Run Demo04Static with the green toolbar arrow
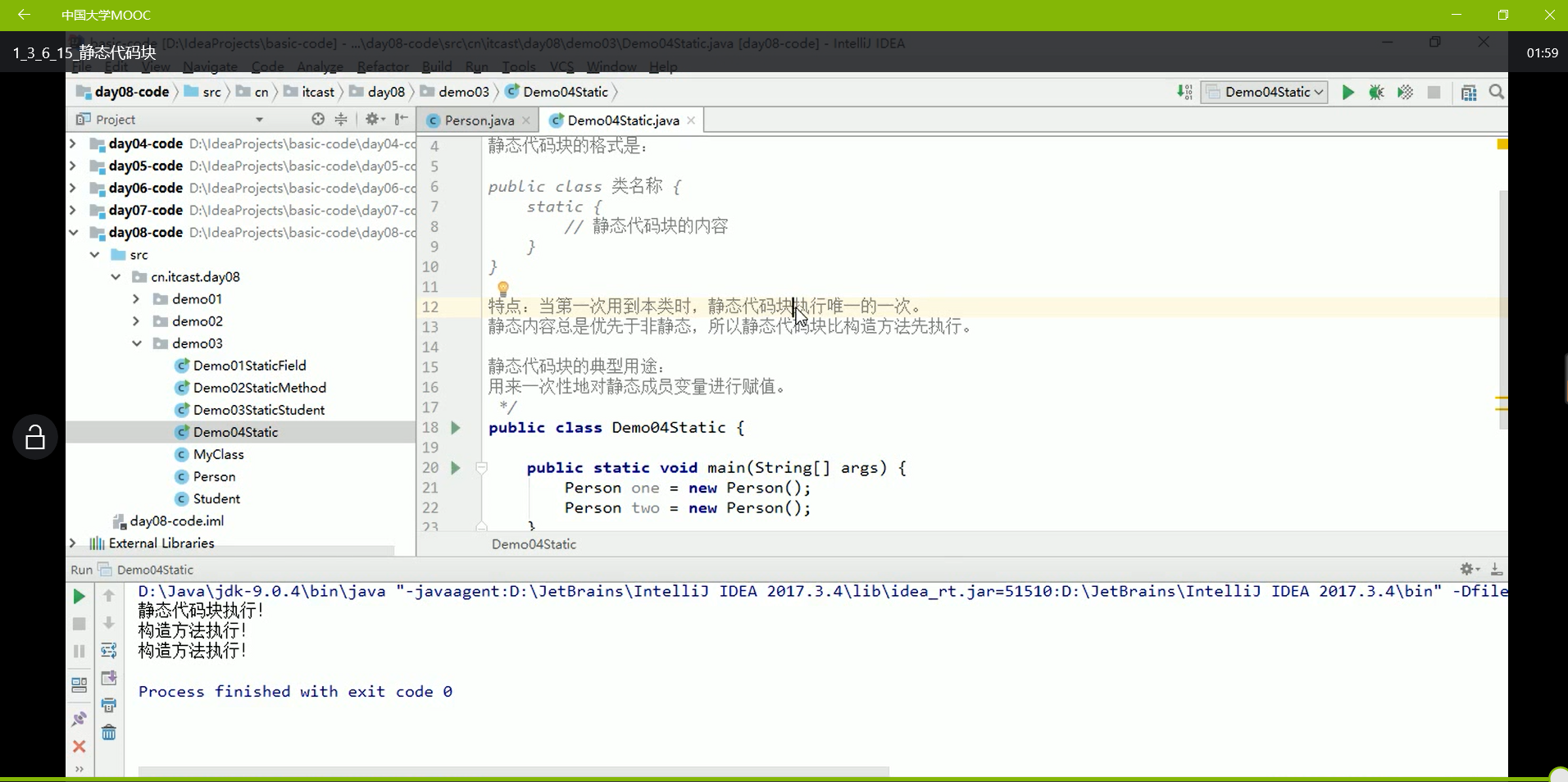The height and width of the screenshot is (782, 1568). (1348, 93)
